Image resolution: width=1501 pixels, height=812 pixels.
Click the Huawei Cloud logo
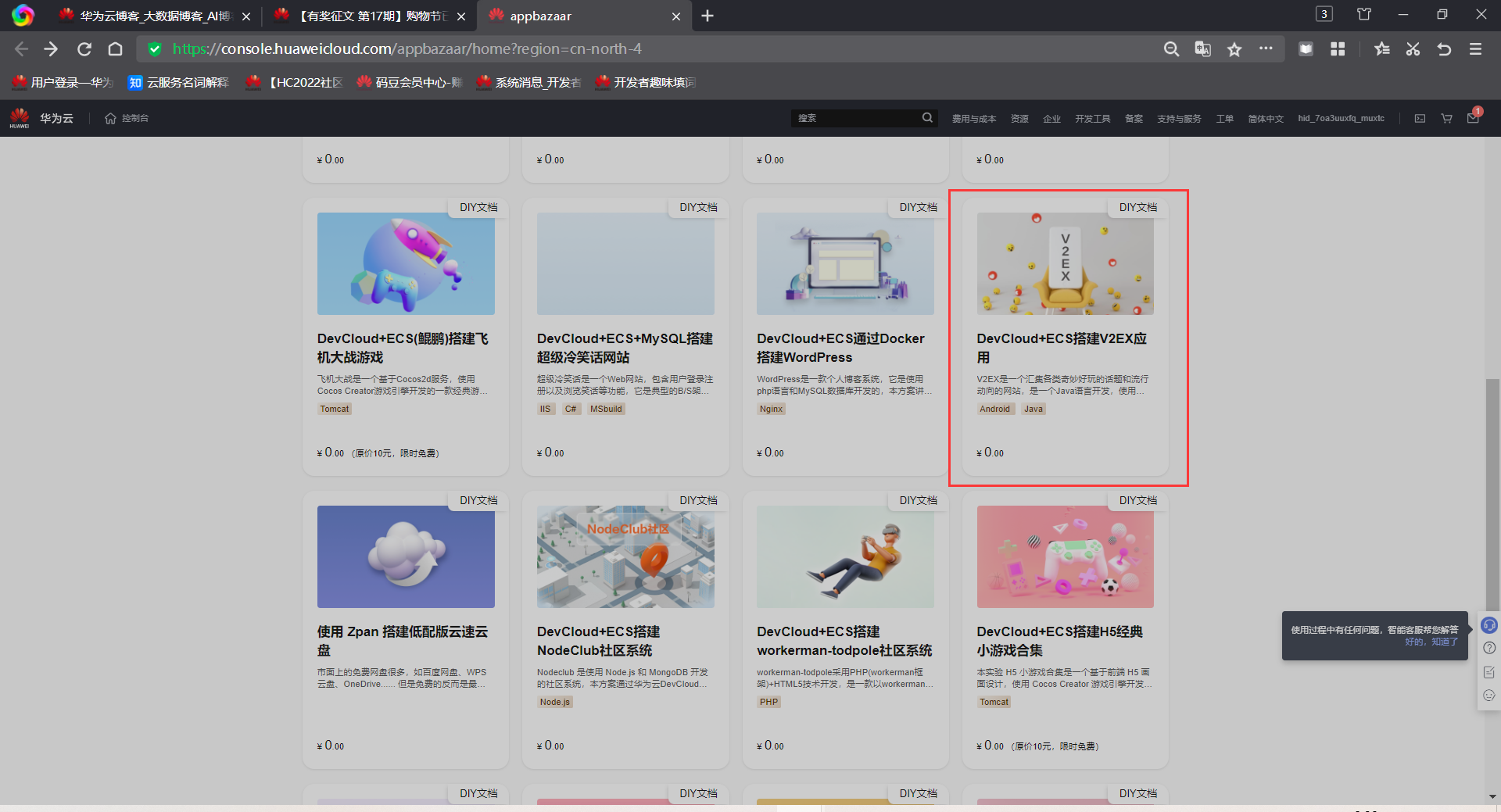pos(20,118)
